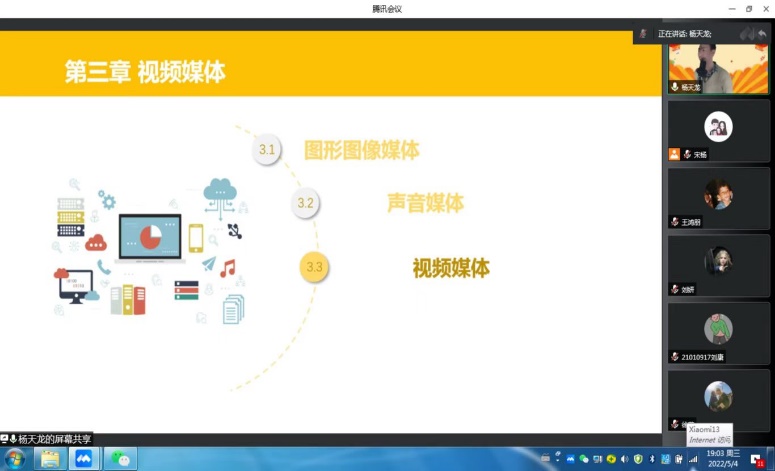775x471 pixels.
Task: Select 王鸿朝's participant tile
Action: tap(718, 198)
